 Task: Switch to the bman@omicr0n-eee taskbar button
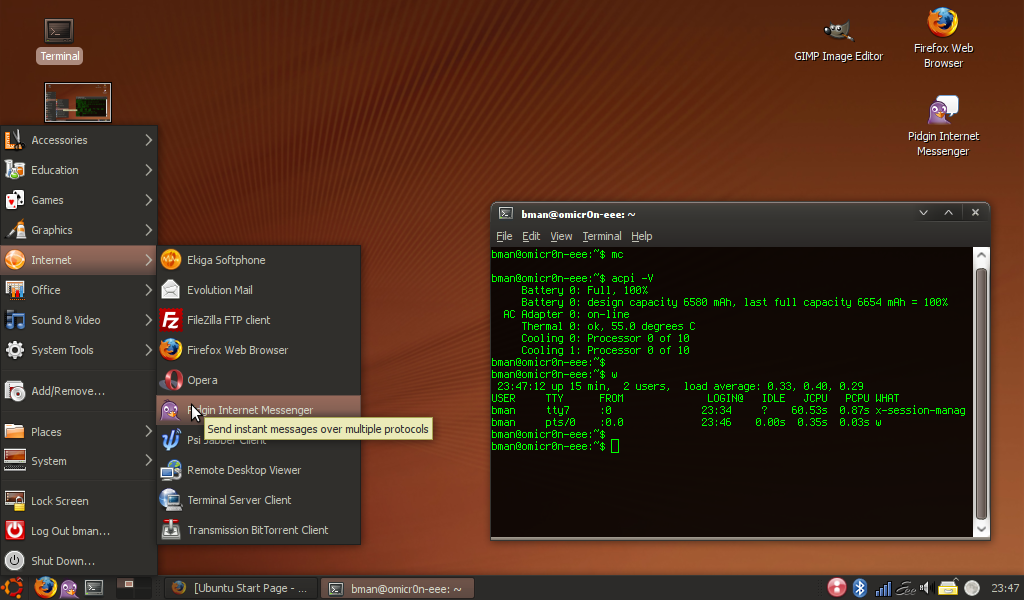click(x=397, y=588)
